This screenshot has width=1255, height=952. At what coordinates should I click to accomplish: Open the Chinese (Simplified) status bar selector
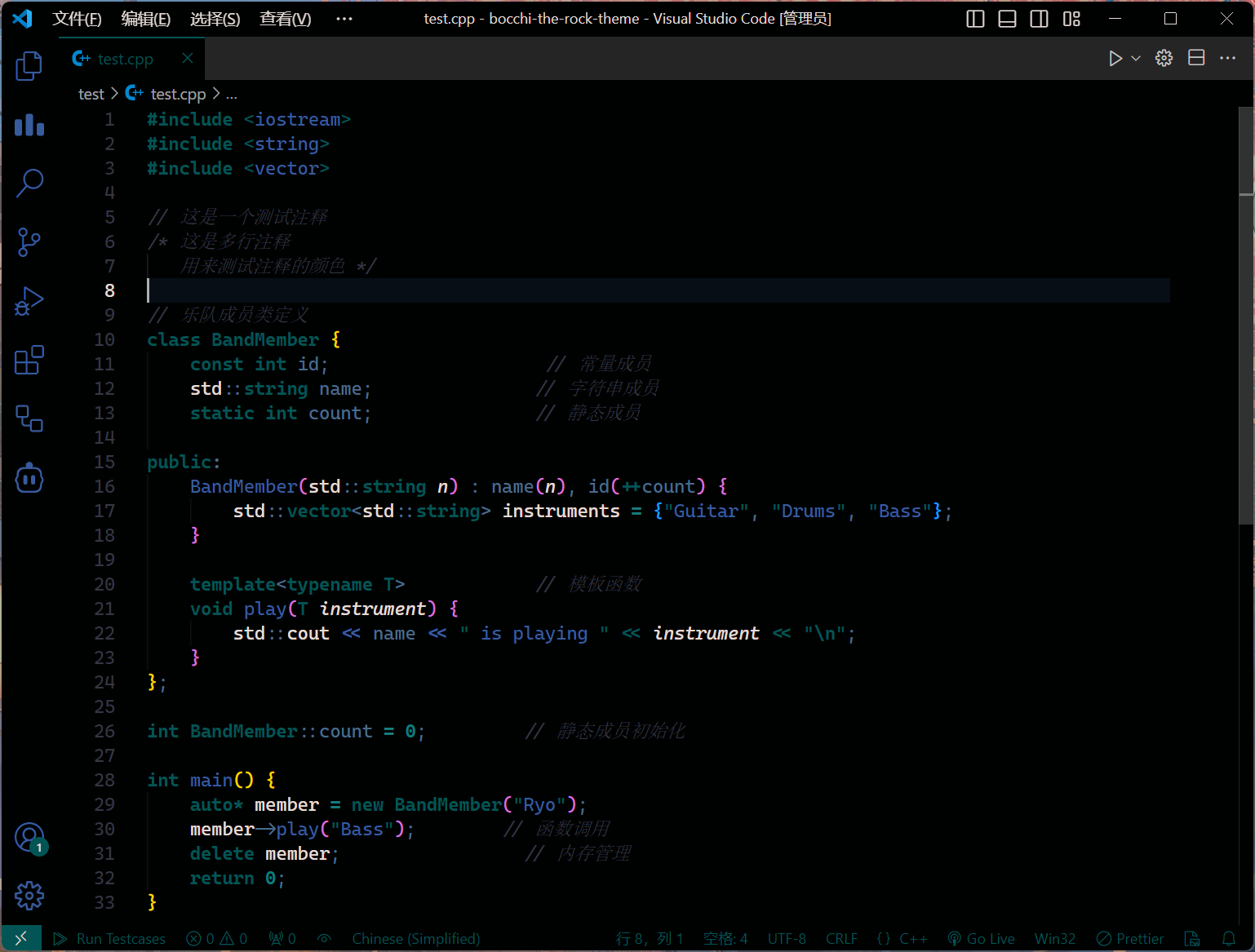[416, 939]
